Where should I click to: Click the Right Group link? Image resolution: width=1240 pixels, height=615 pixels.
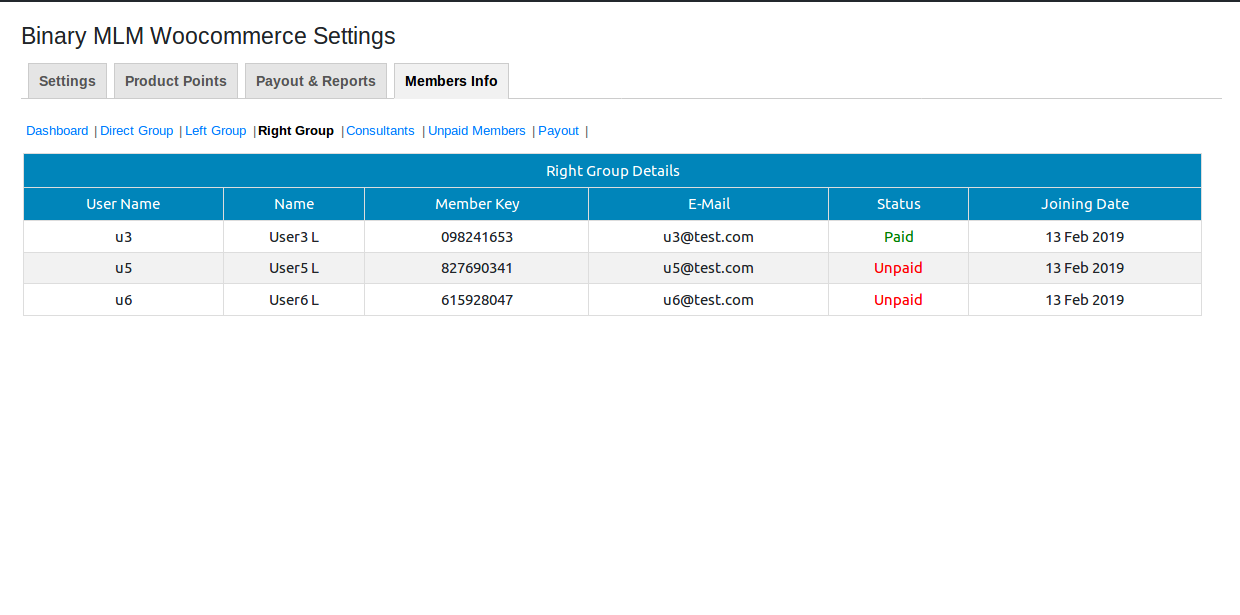[296, 131]
